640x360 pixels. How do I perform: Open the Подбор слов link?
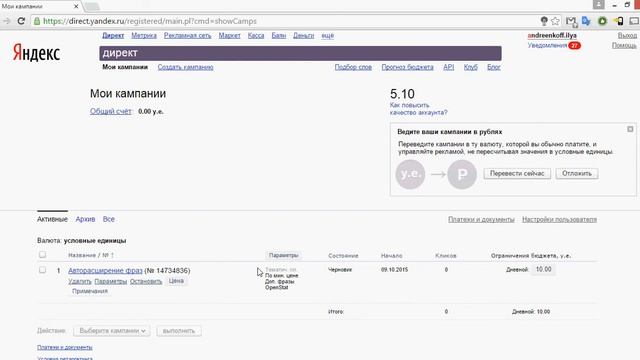353,67
